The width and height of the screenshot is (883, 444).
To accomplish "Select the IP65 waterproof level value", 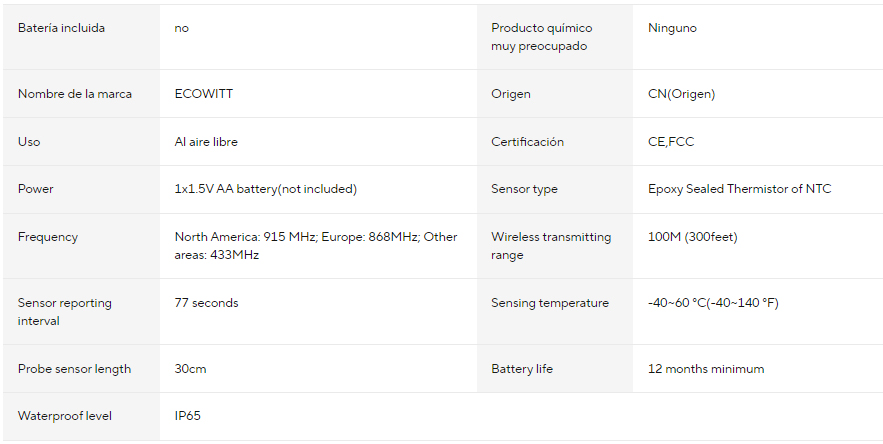I will pyautogui.click(x=187, y=416).
